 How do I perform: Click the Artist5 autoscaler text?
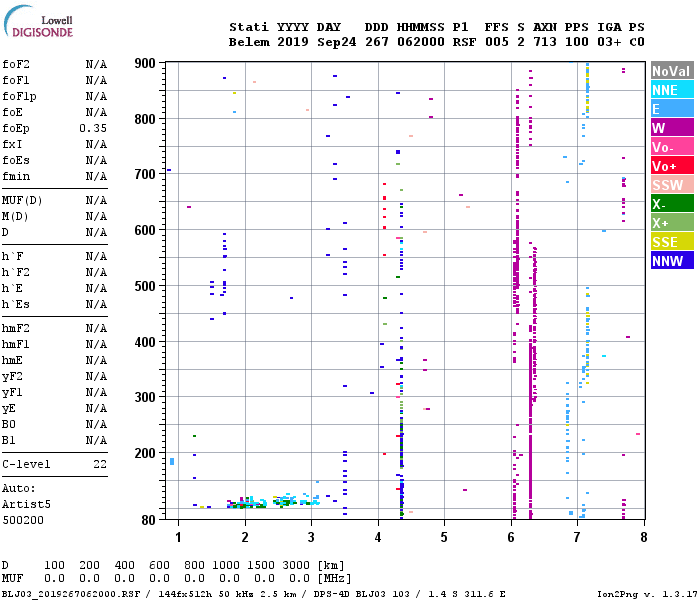tap(26, 504)
